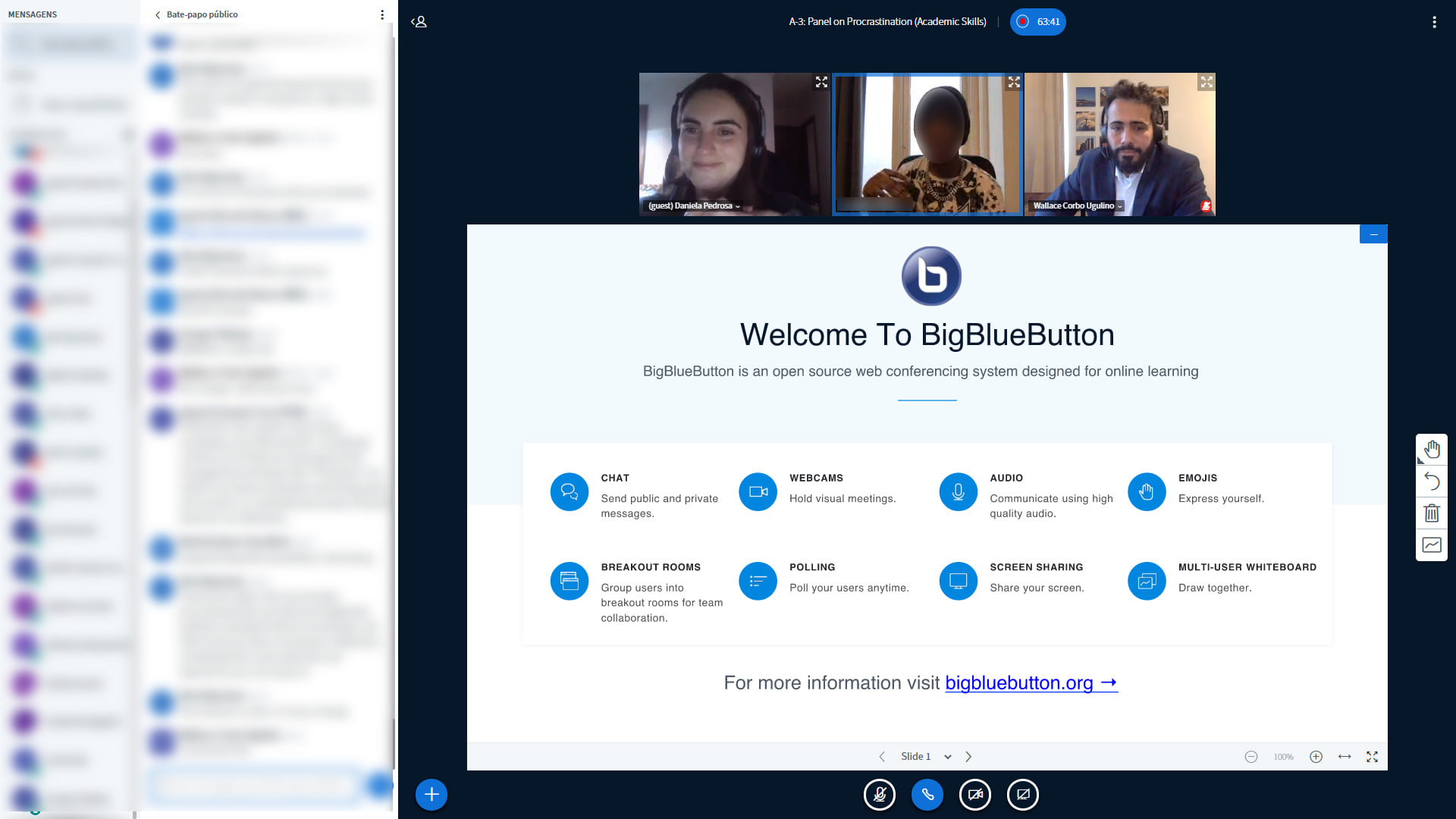Open the public chat options menu
This screenshot has width=1456, height=819.
[x=382, y=14]
